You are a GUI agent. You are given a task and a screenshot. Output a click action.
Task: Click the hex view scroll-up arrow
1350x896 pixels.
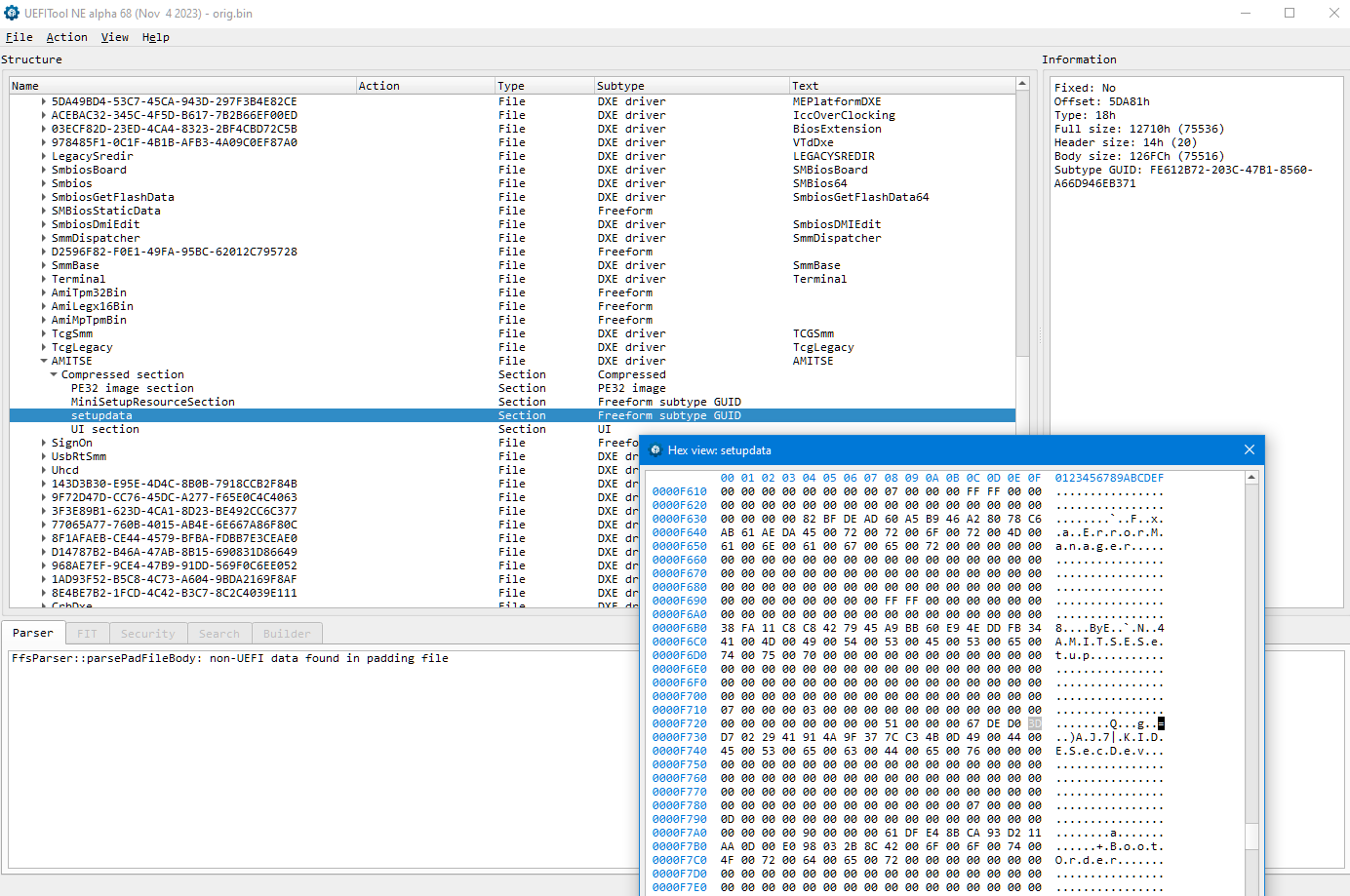click(x=1251, y=479)
